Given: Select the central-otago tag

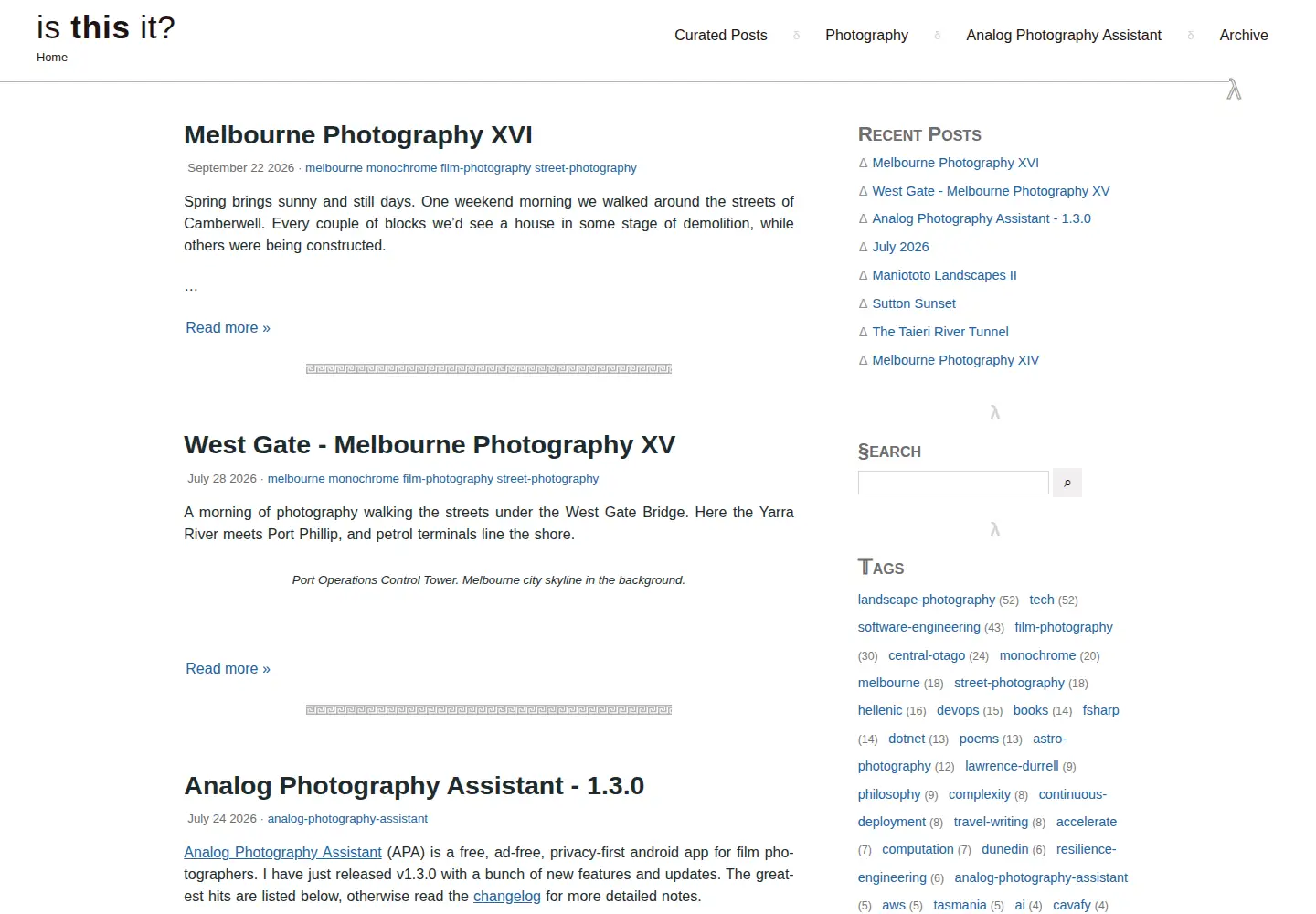Looking at the screenshot, I should point(927,655).
